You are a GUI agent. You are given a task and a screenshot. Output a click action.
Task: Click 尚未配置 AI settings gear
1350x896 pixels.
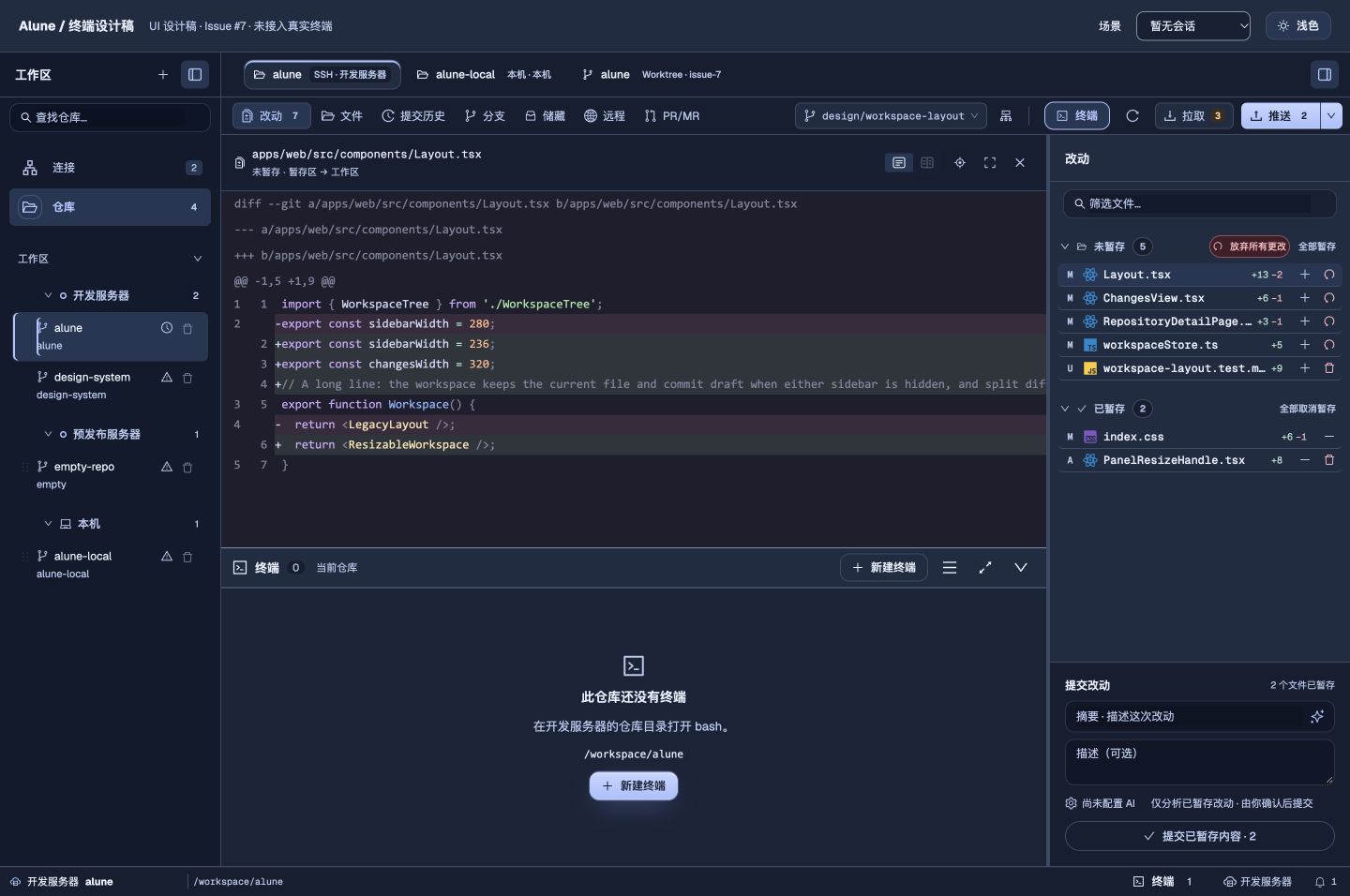pyautogui.click(x=1071, y=803)
